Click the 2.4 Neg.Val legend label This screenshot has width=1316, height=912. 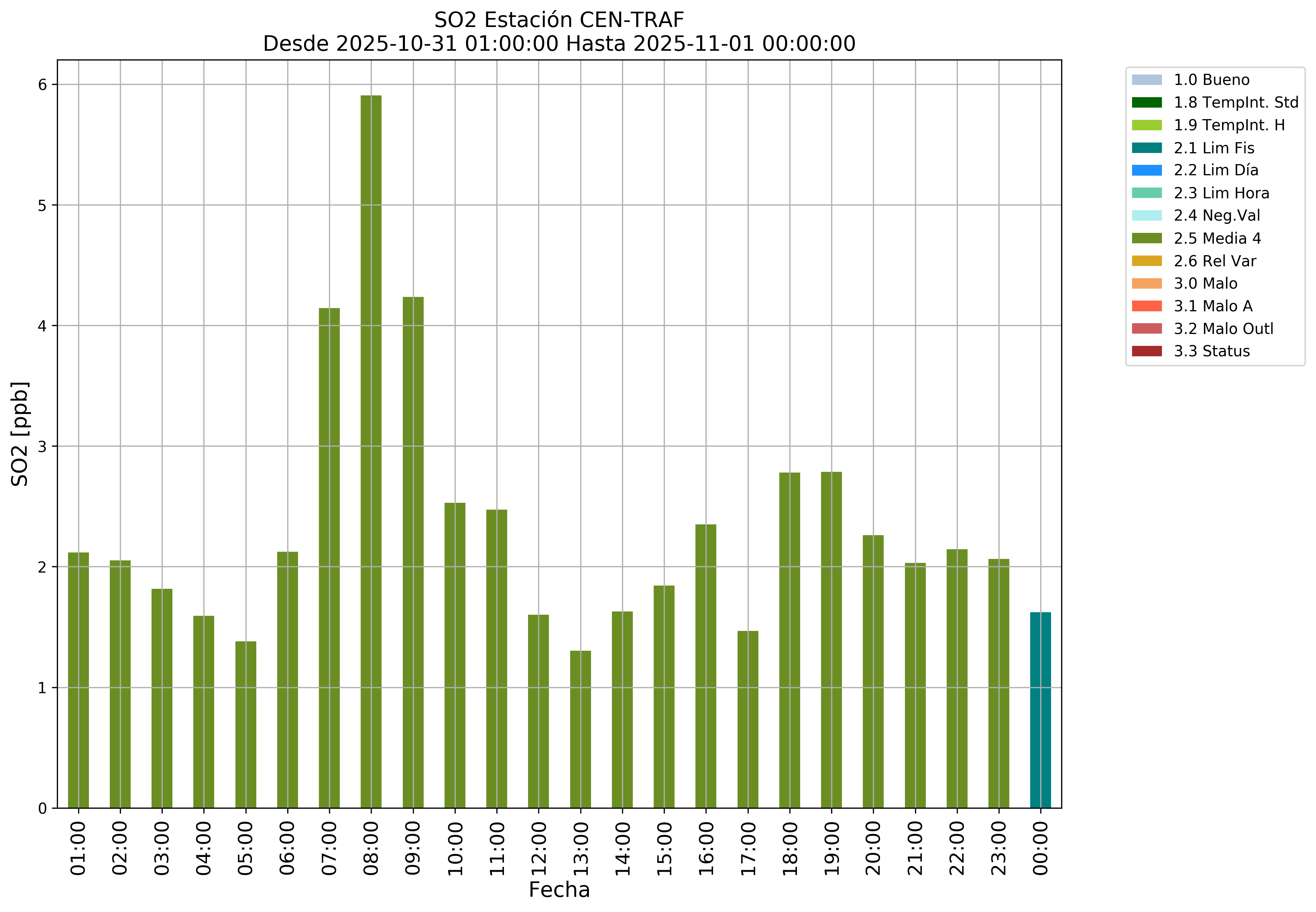(x=1217, y=216)
